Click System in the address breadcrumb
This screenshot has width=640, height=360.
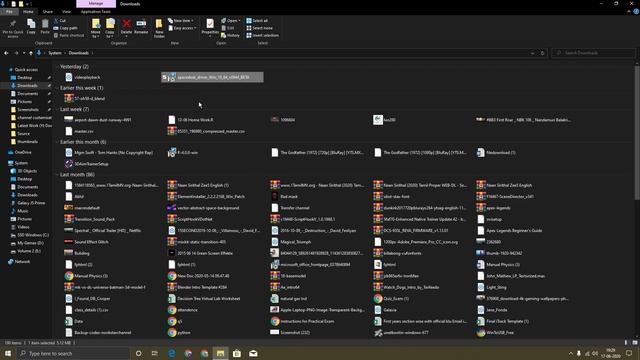point(55,53)
